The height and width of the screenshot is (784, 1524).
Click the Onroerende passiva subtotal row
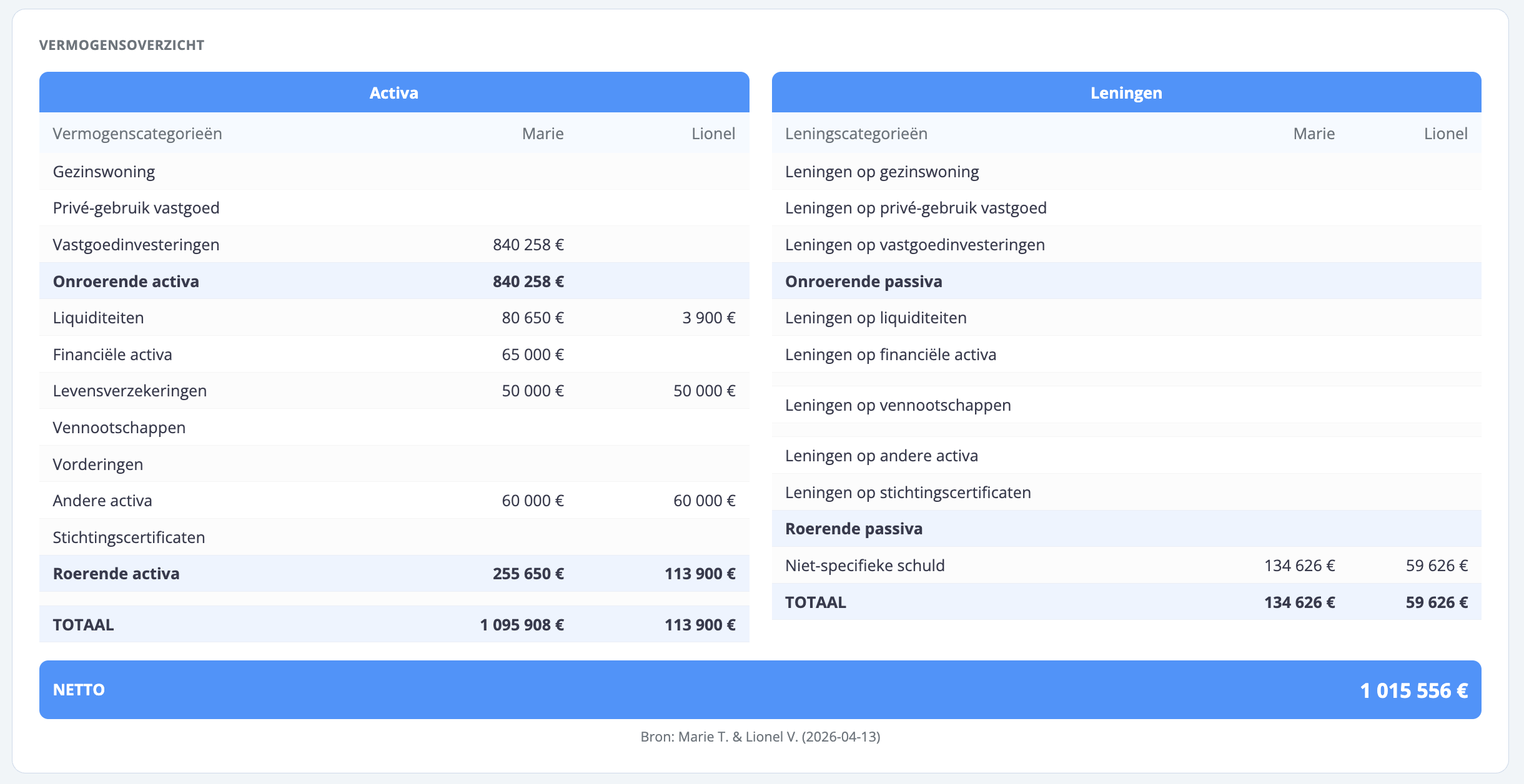863,282
